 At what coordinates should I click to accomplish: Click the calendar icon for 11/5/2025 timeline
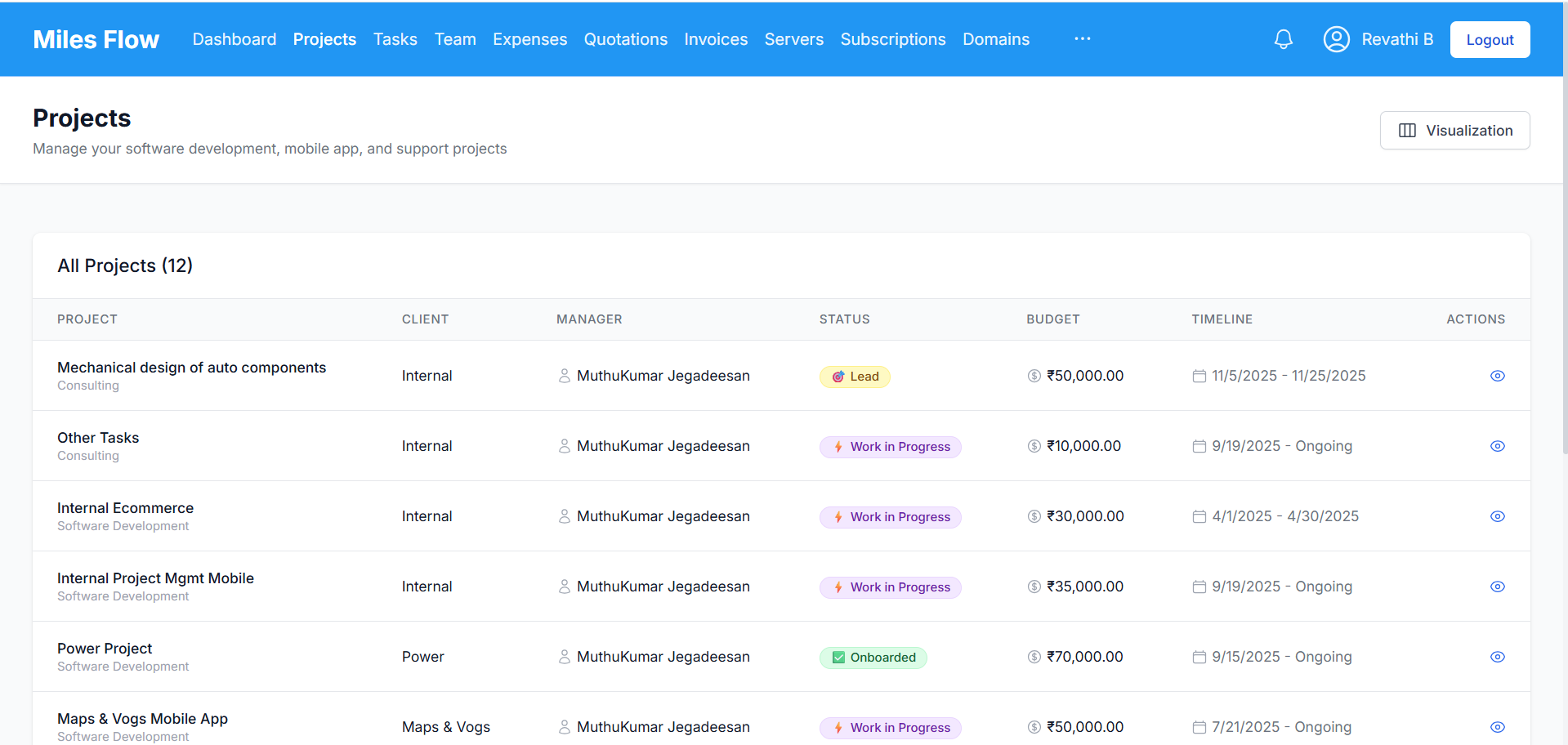tap(1199, 376)
